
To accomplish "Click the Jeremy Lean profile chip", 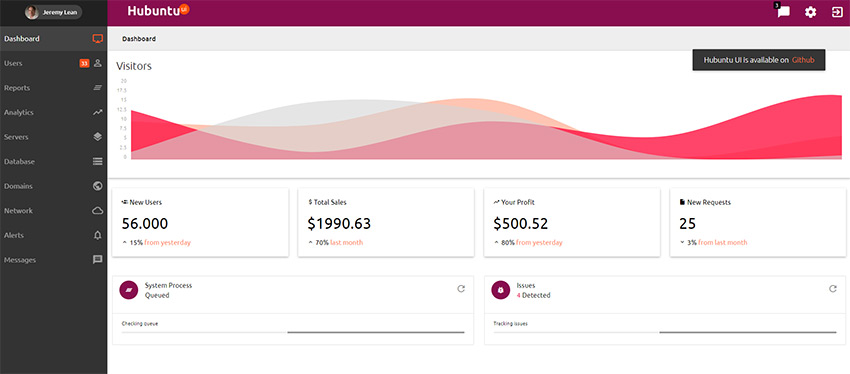I will pos(54,12).
